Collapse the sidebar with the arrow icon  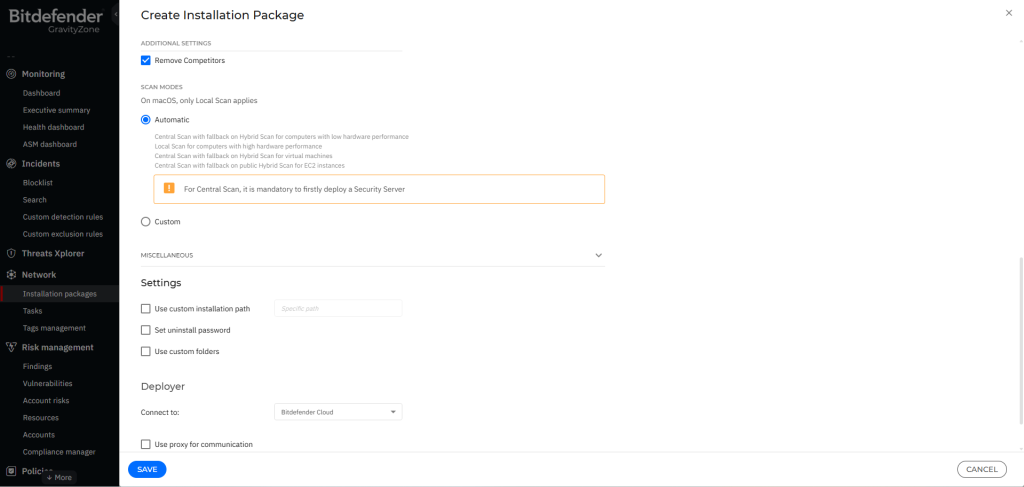pos(115,15)
